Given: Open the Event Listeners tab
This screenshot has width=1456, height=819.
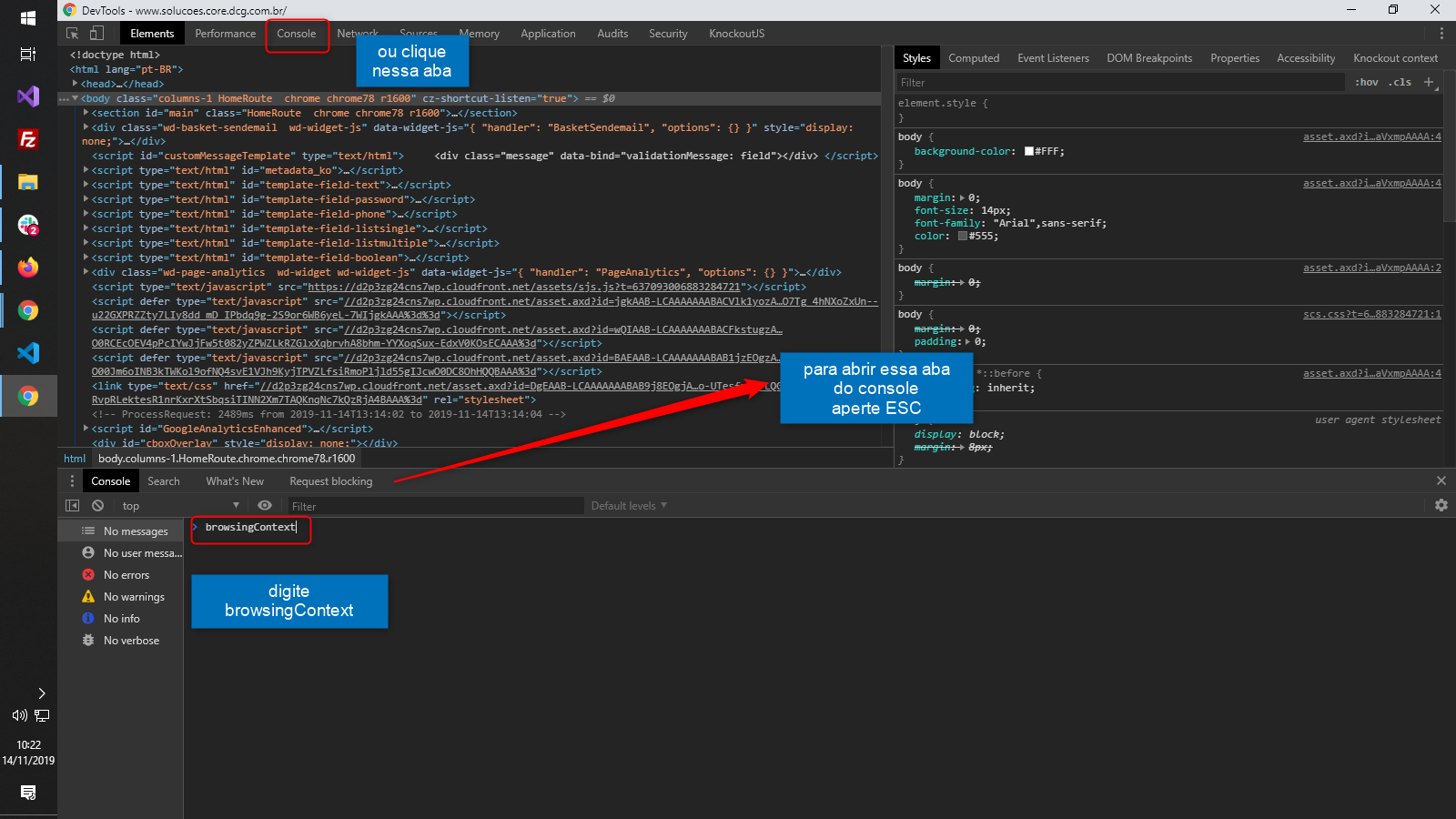Looking at the screenshot, I should [x=1053, y=57].
